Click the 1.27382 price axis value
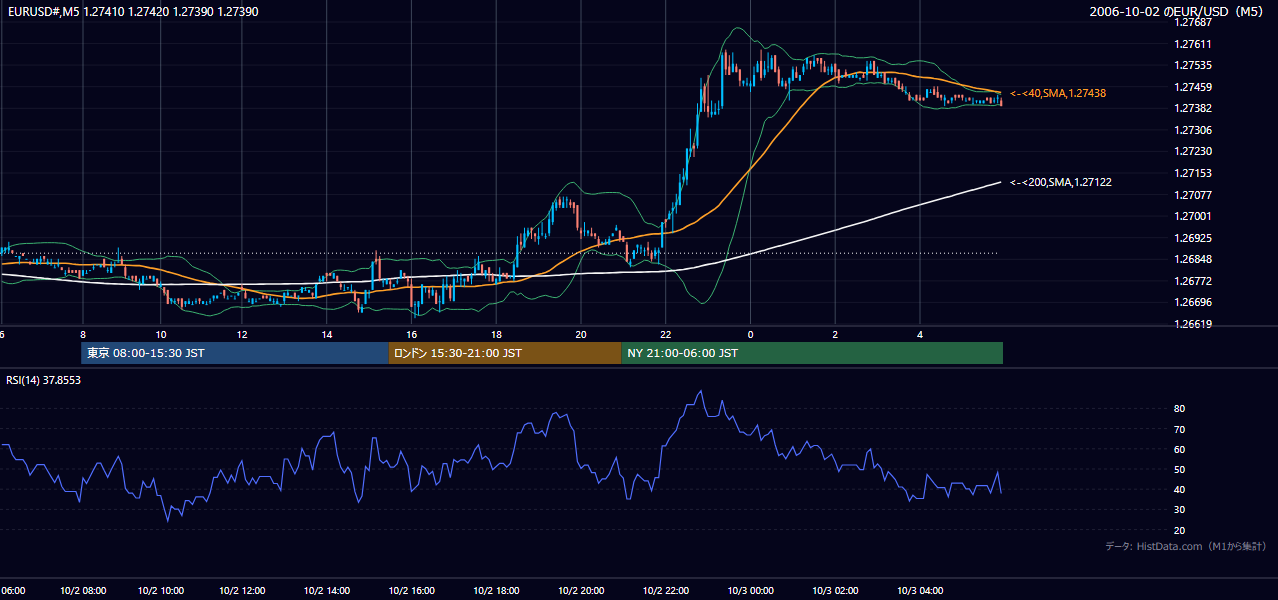 (x=1192, y=108)
